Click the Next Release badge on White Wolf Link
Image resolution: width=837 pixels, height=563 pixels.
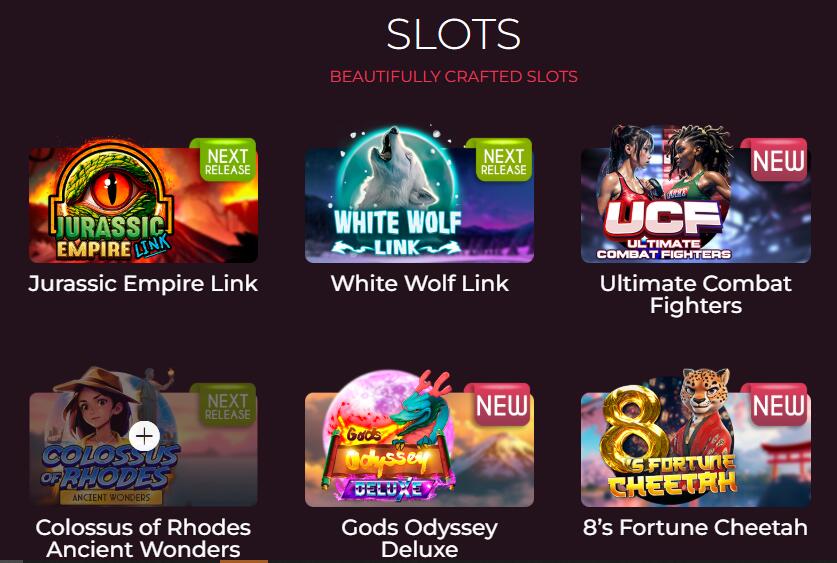(x=499, y=160)
